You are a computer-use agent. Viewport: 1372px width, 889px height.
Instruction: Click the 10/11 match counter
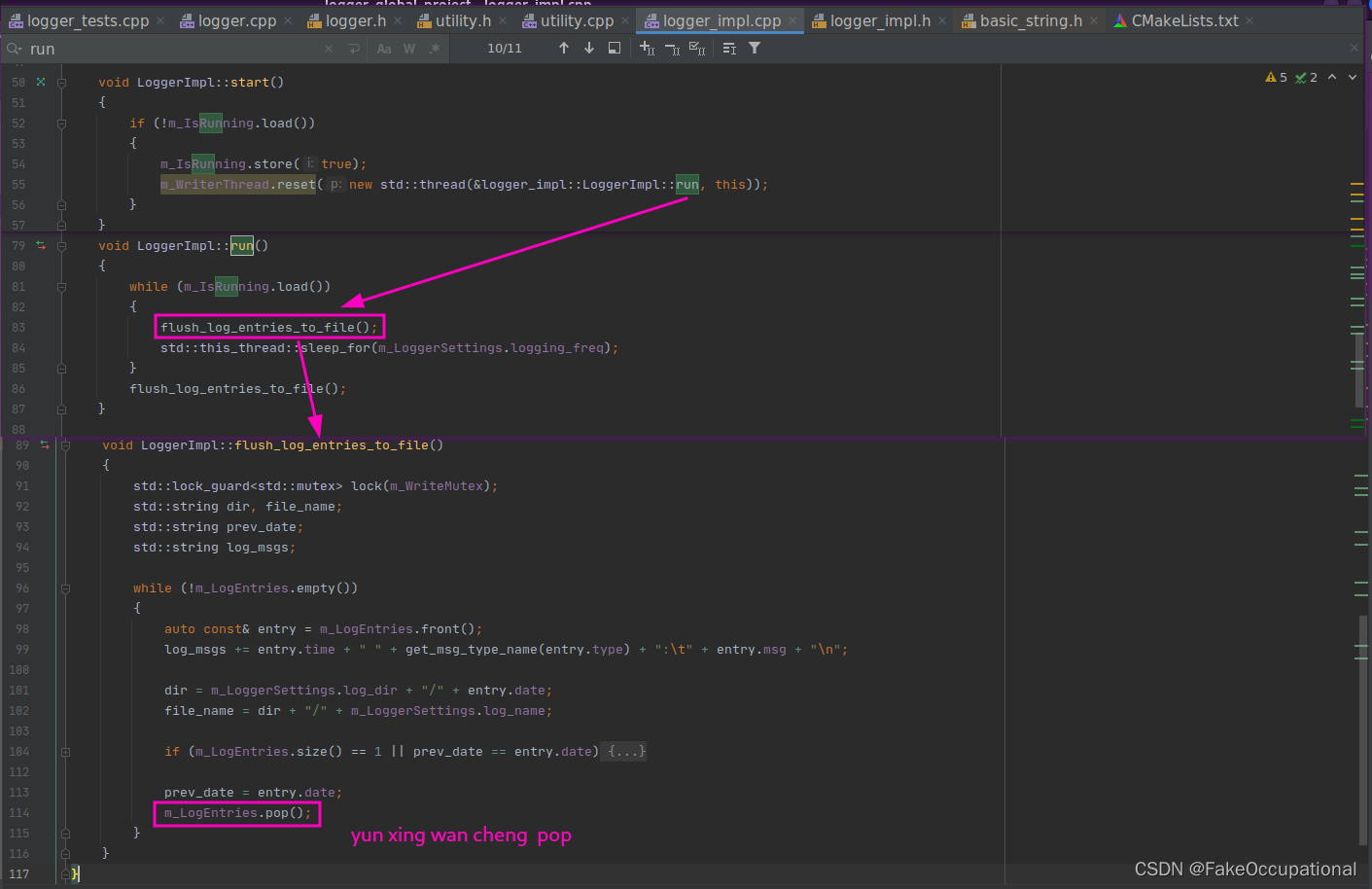pos(504,48)
